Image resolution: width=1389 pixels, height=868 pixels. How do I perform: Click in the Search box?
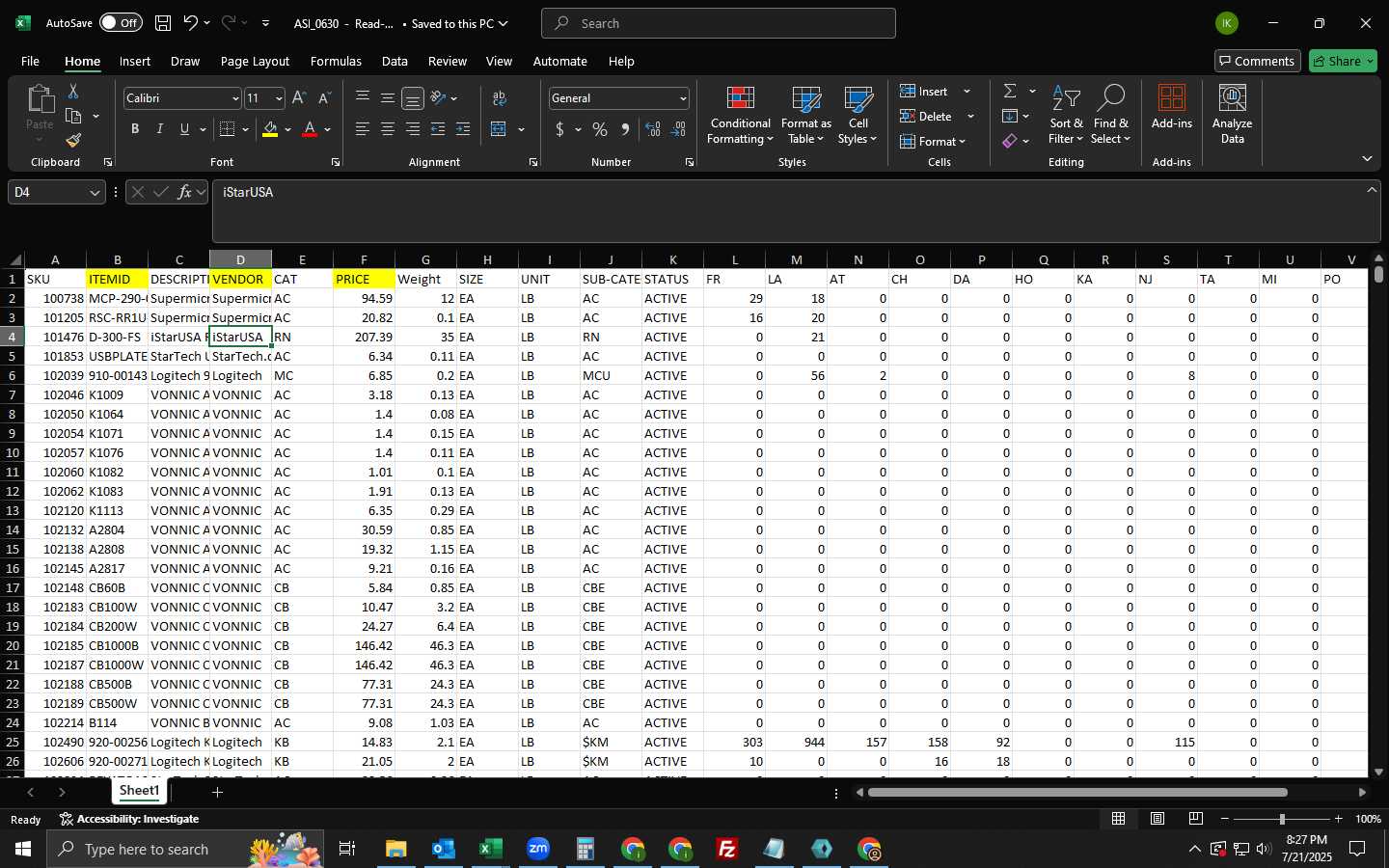(719, 23)
